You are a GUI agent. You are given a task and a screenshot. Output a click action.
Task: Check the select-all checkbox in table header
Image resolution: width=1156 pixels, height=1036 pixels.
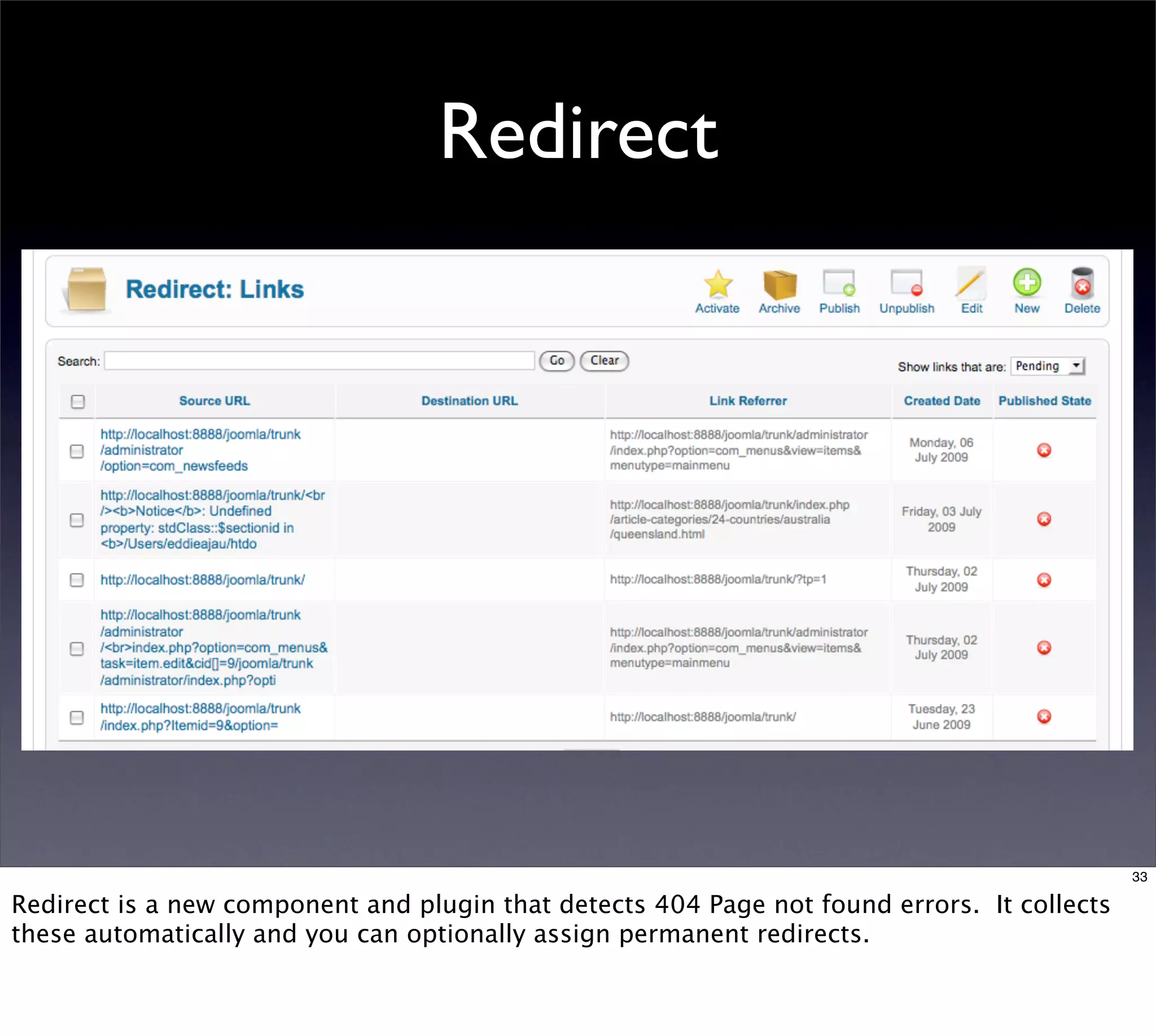coord(78,401)
